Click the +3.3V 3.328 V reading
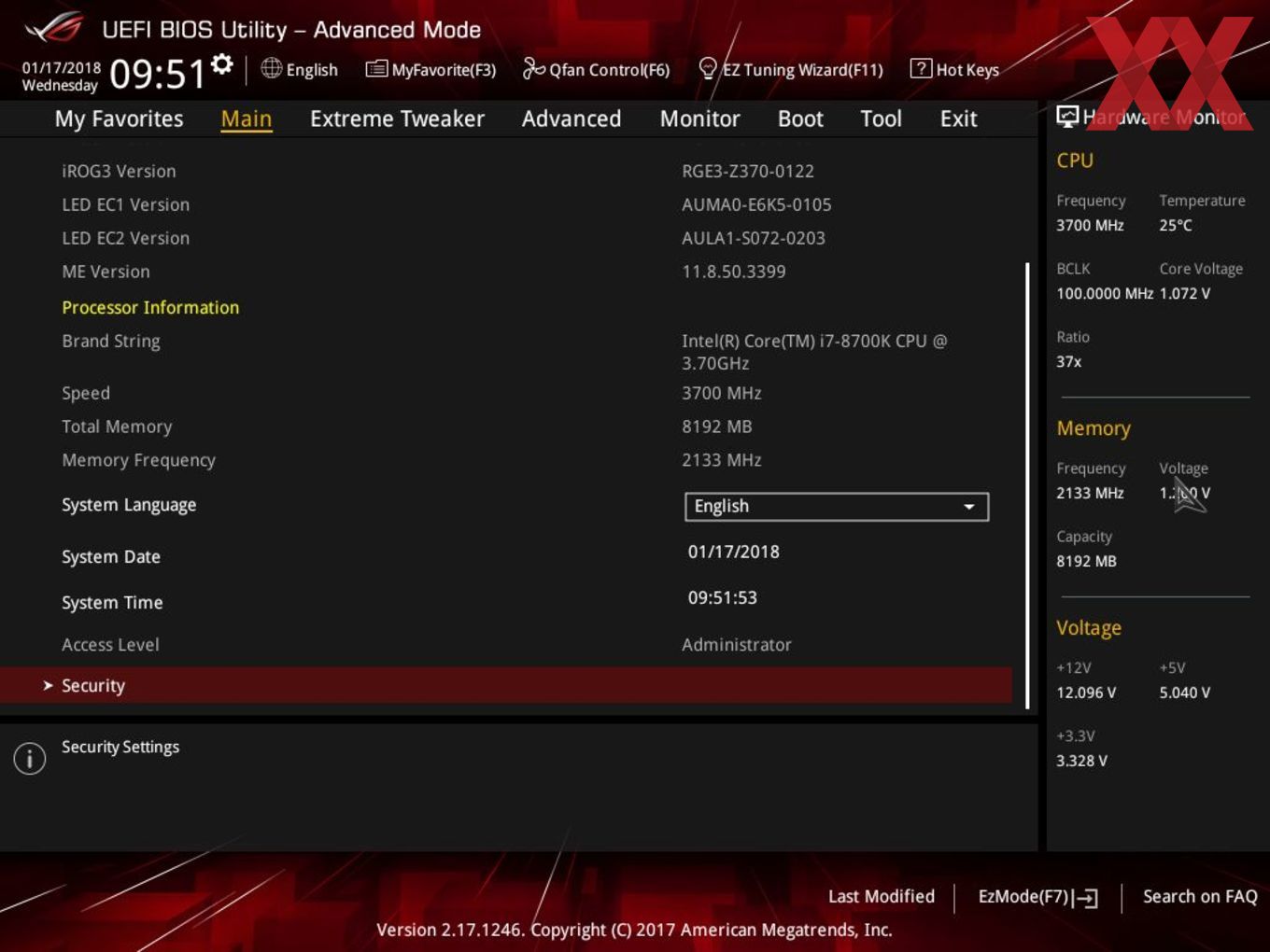The width and height of the screenshot is (1270, 952). pos(1081,761)
